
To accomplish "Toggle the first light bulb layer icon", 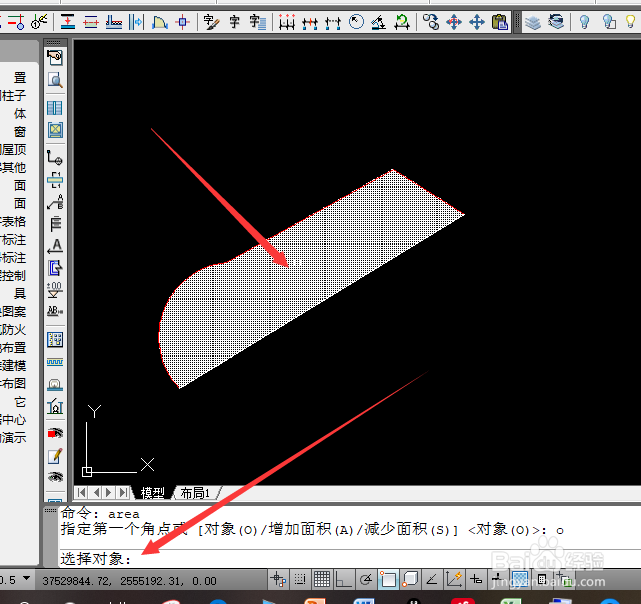I will coord(585,22).
